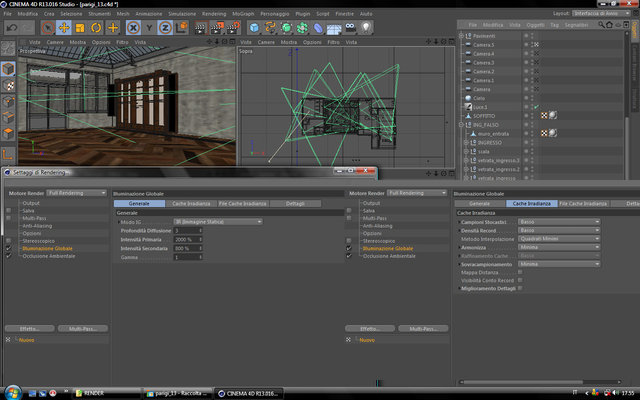Select the Scale tool icon
The height and width of the screenshot is (400, 640).
tap(80, 28)
